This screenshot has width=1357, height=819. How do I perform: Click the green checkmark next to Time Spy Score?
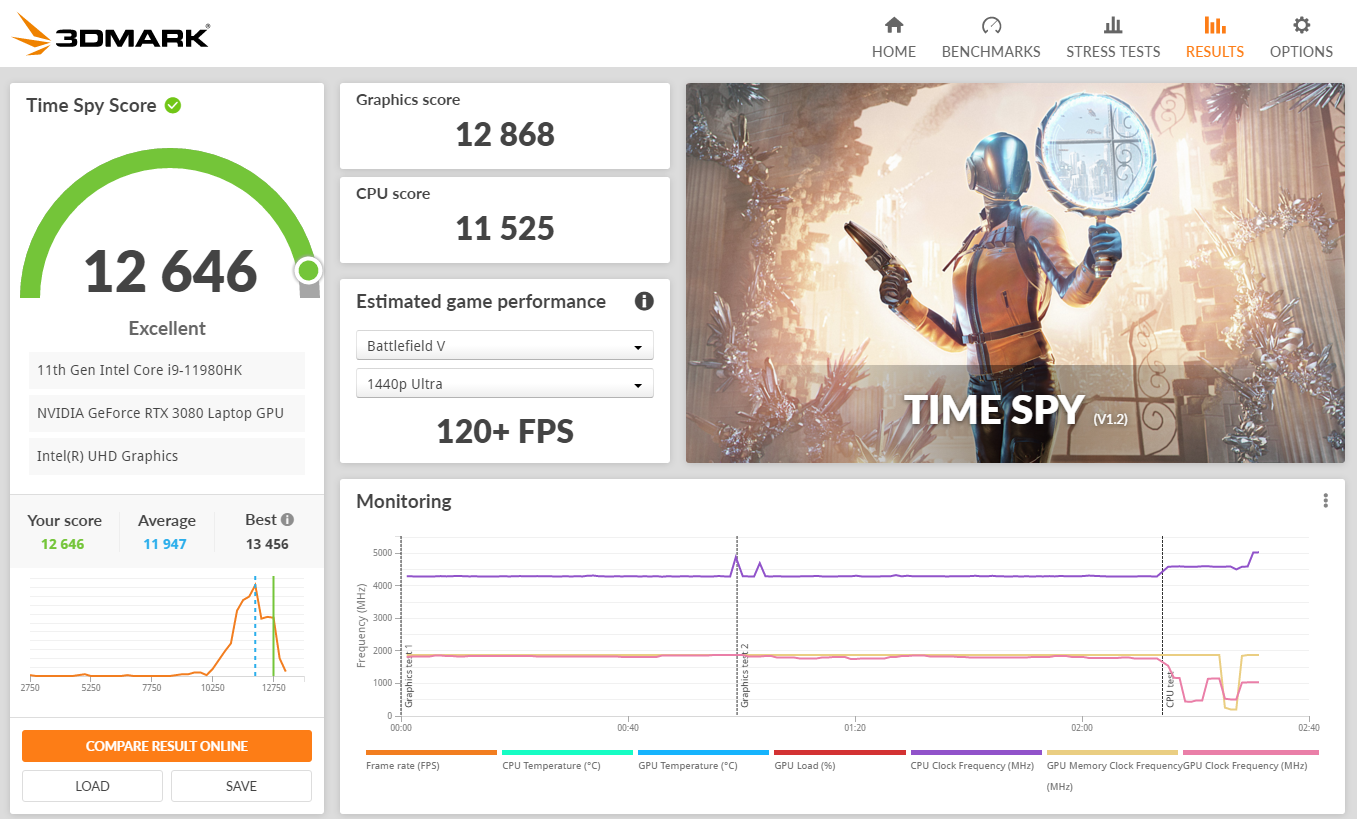tap(173, 105)
